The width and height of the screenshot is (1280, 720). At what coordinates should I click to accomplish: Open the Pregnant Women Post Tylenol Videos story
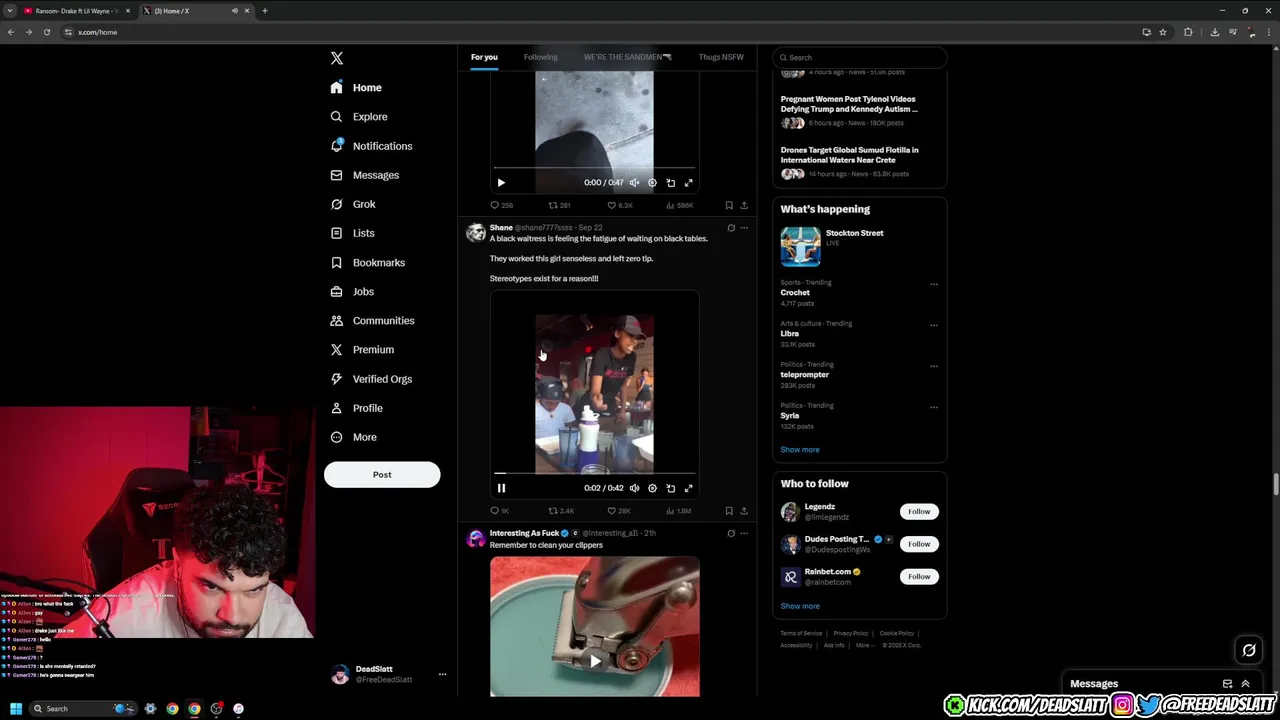(x=848, y=104)
